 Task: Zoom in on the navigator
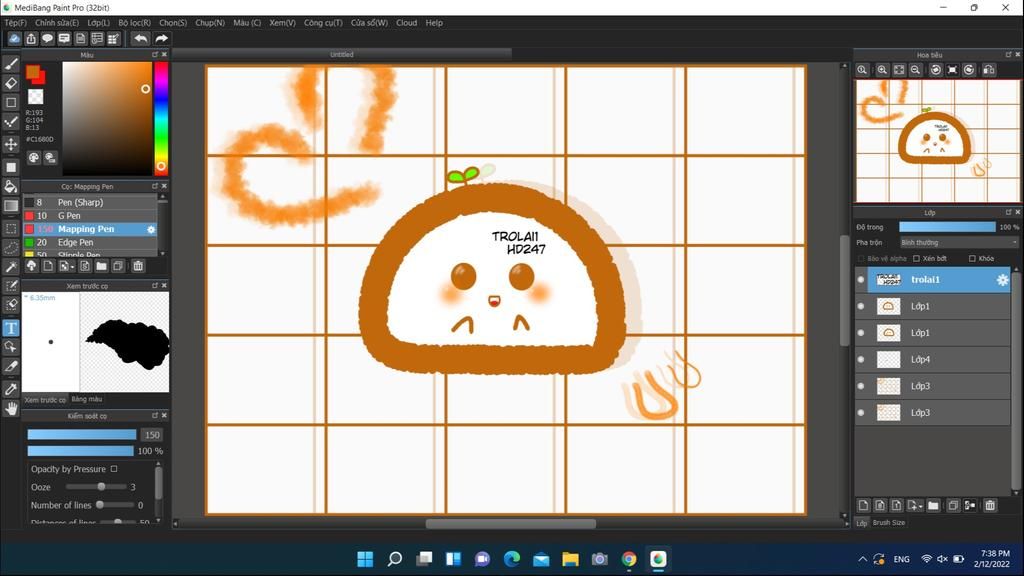882,70
